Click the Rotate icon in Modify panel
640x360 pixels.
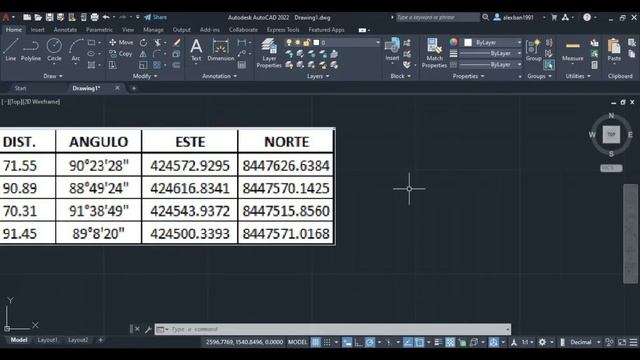point(143,42)
